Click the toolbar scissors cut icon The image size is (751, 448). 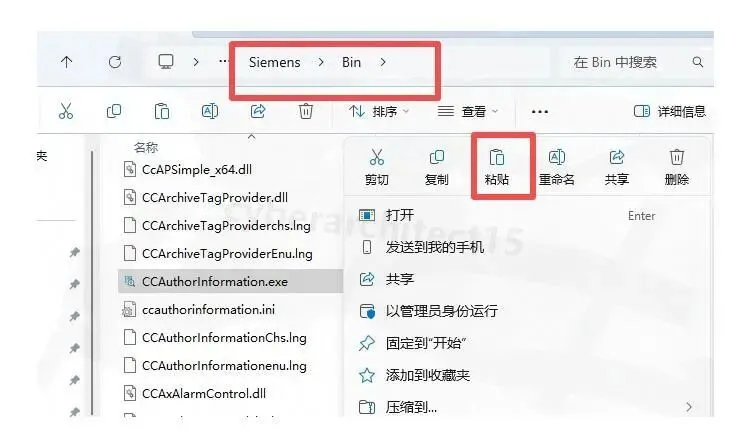66,111
